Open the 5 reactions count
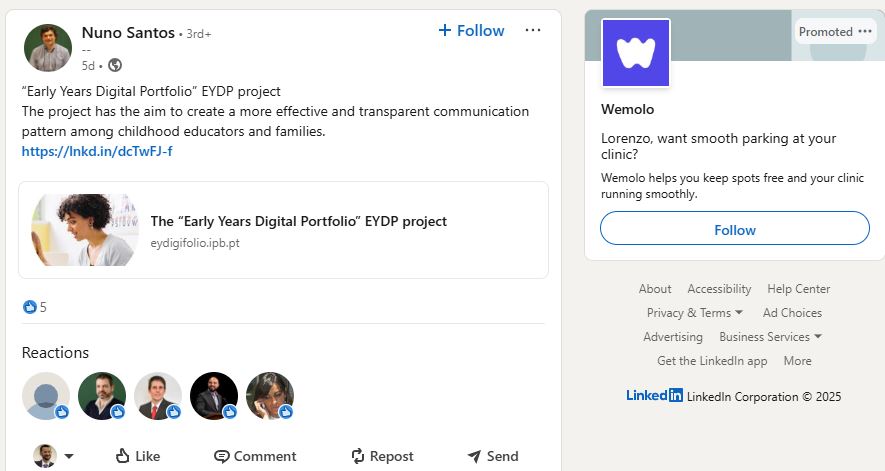This screenshot has height=471, width=885. (36, 307)
